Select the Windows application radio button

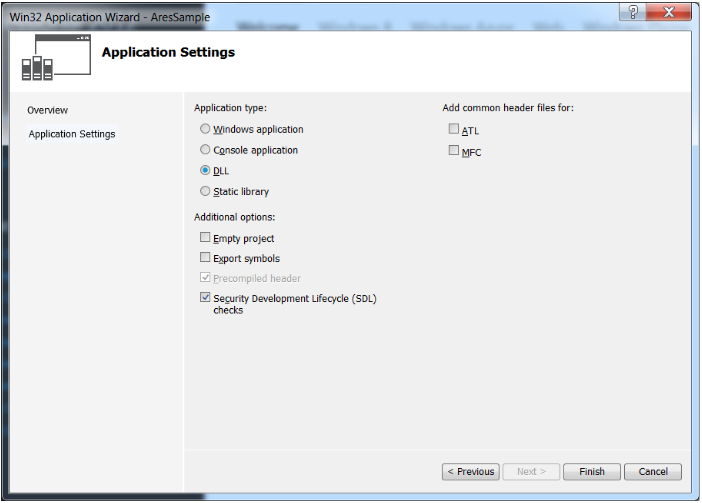tap(205, 129)
